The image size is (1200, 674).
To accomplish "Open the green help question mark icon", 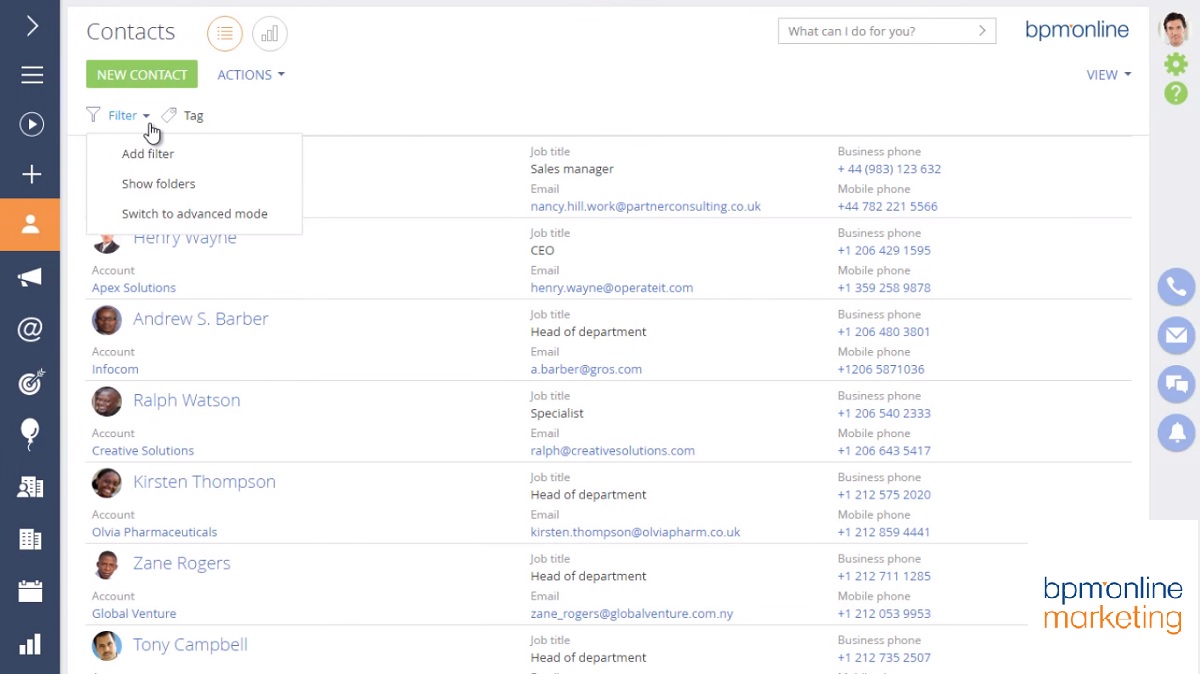I will pyautogui.click(x=1176, y=93).
